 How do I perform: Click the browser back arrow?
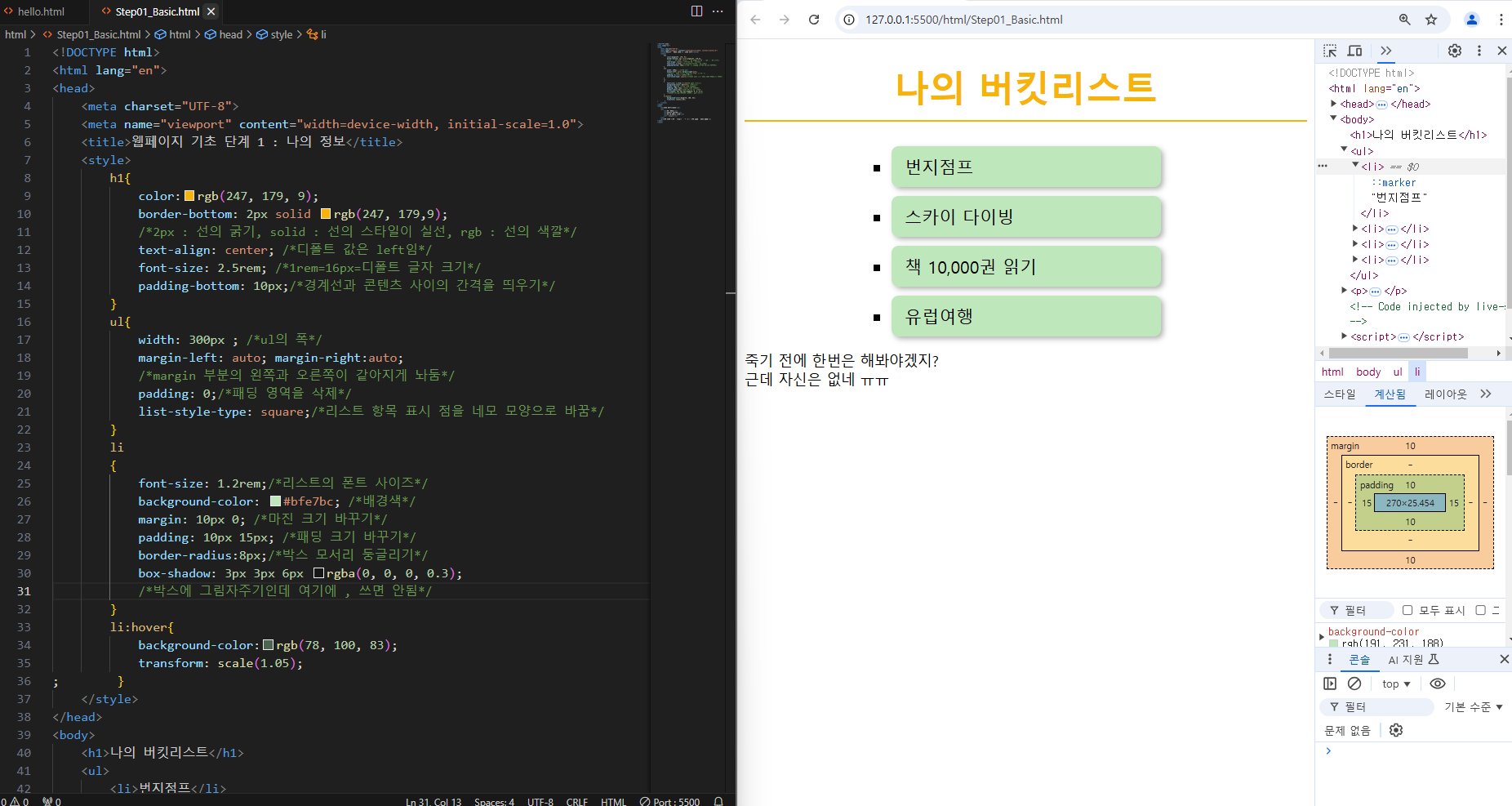755,20
